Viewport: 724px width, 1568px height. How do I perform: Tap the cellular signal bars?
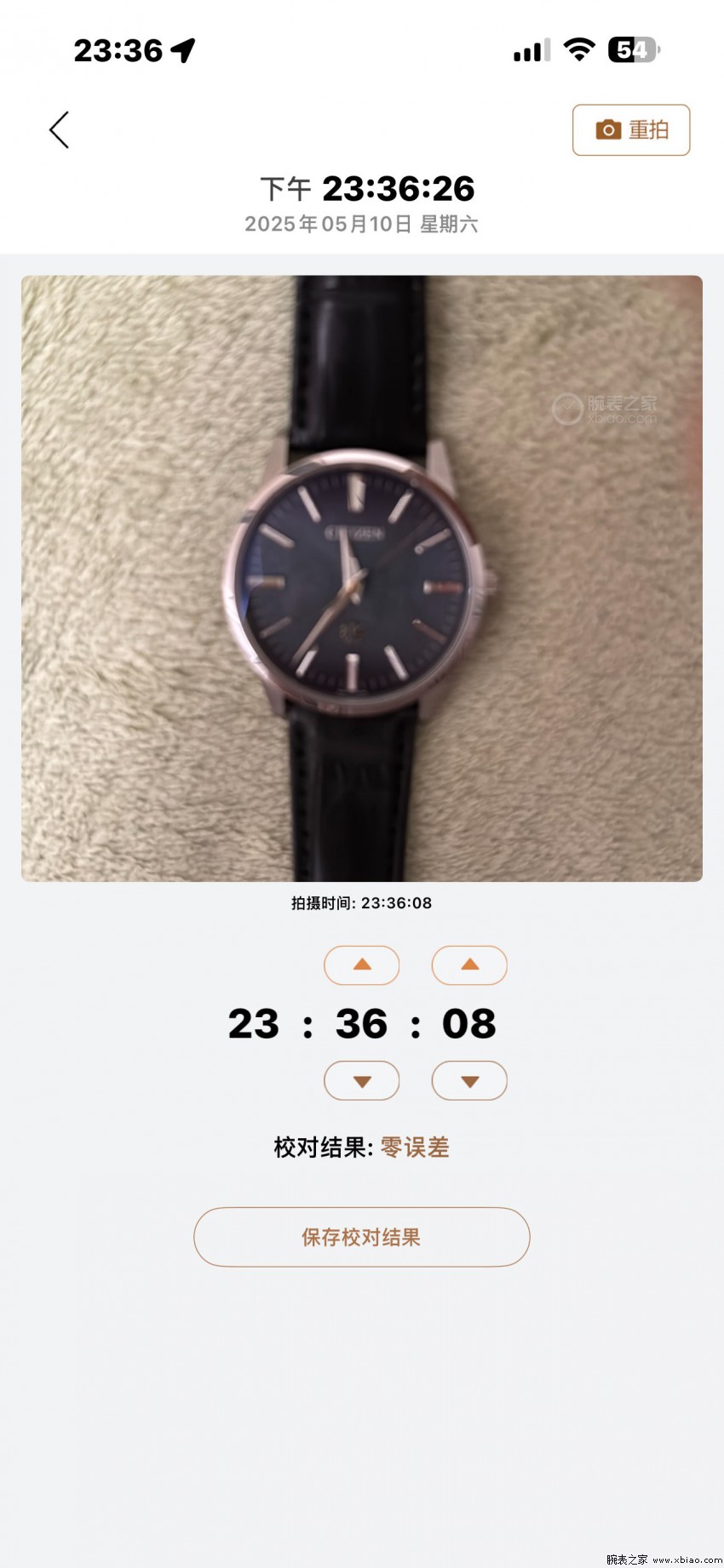coord(532,50)
